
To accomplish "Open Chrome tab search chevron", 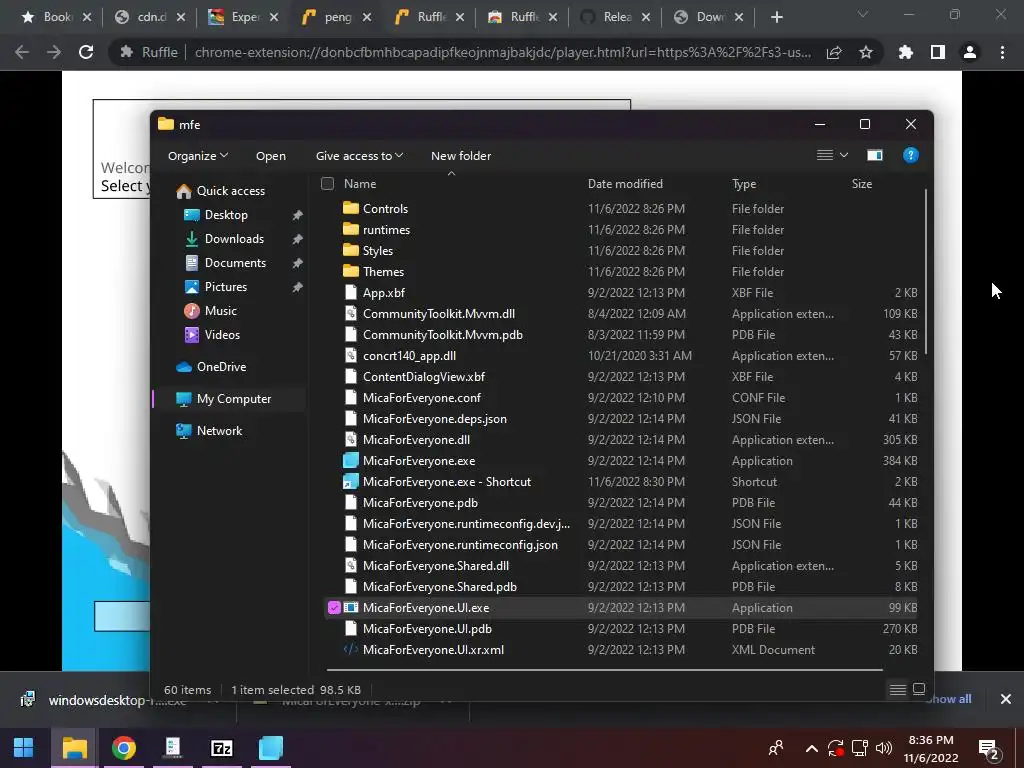I will pyautogui.click(x=863, y=14).
